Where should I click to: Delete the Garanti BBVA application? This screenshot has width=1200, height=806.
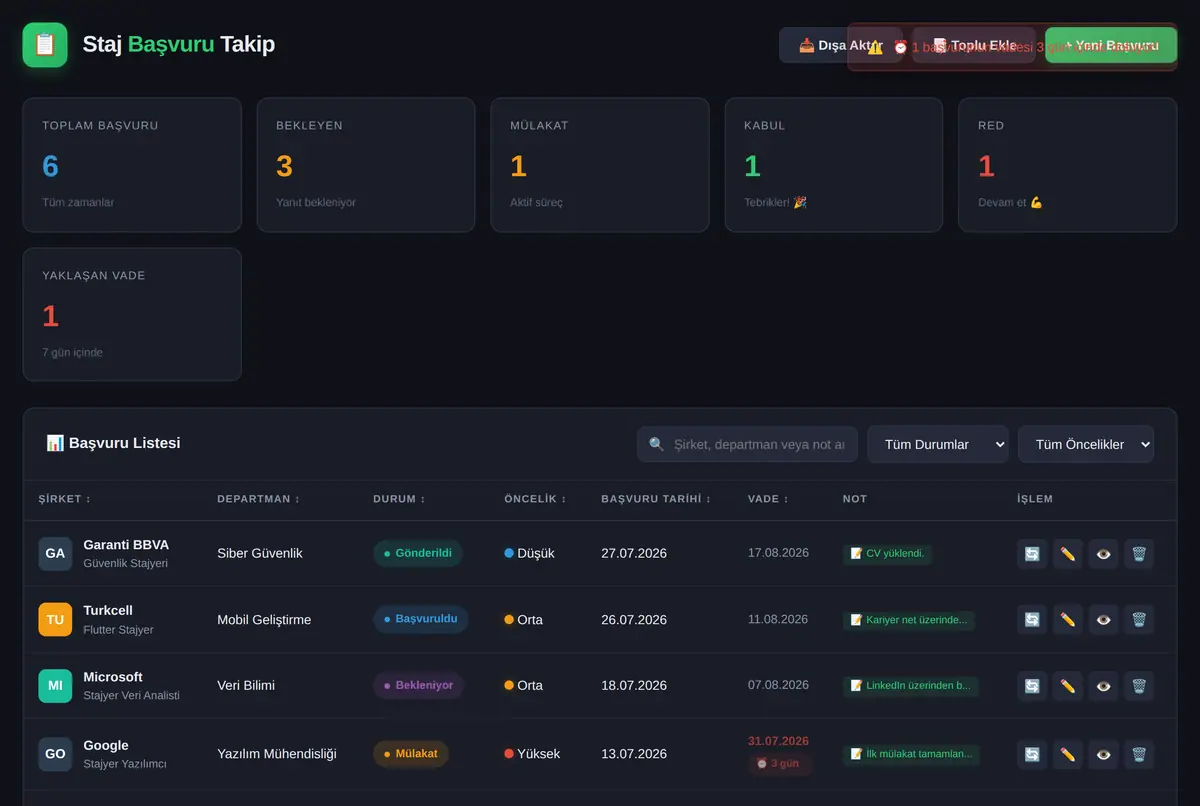pos(1139,554)
